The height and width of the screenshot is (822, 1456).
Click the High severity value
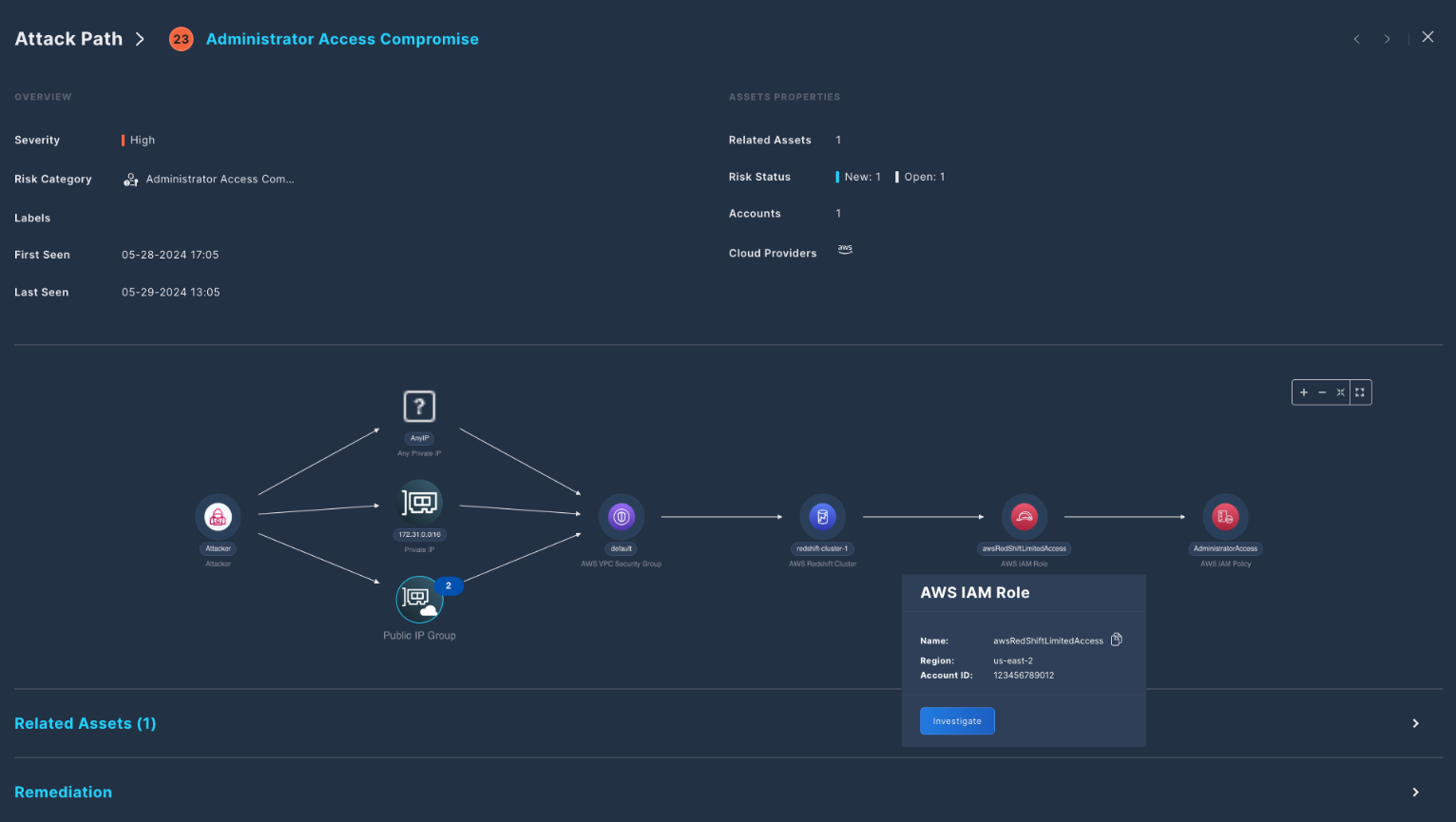143,140
